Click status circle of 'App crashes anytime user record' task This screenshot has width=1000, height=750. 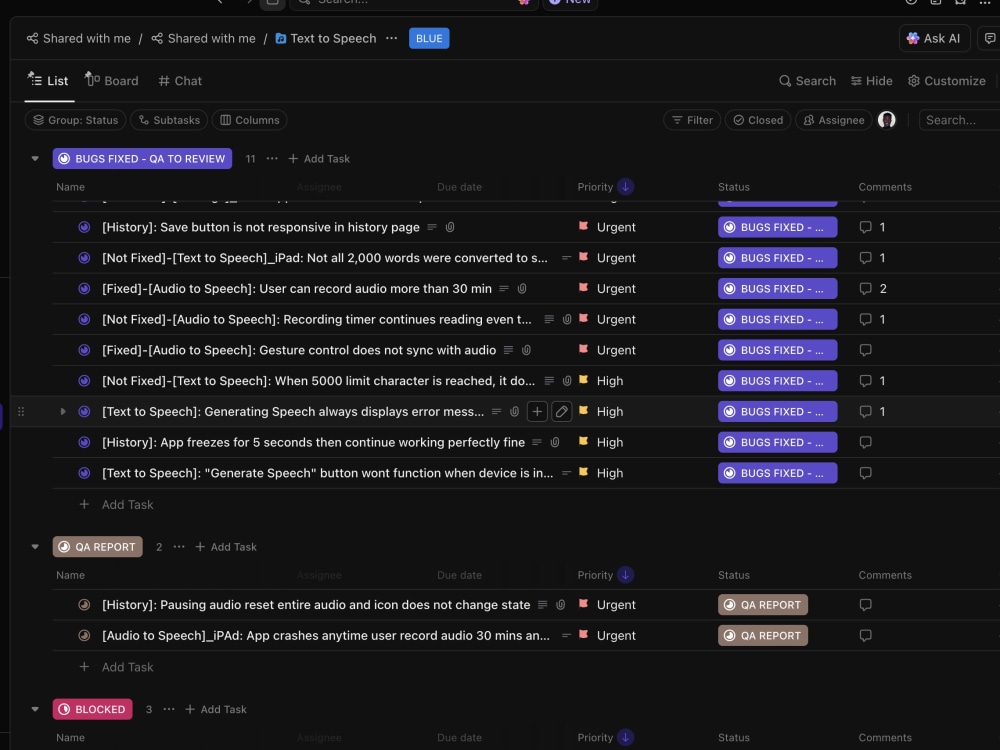pyautogui.click(x=84, y=635)
